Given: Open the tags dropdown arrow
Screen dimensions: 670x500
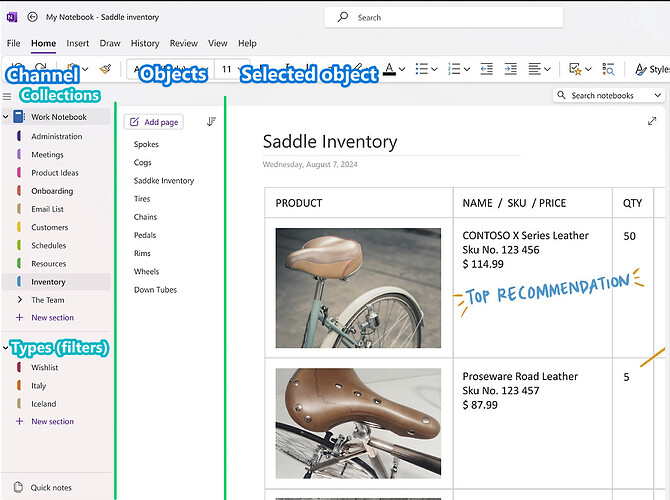Looking at the screenshot, I should tap(588, 69).
